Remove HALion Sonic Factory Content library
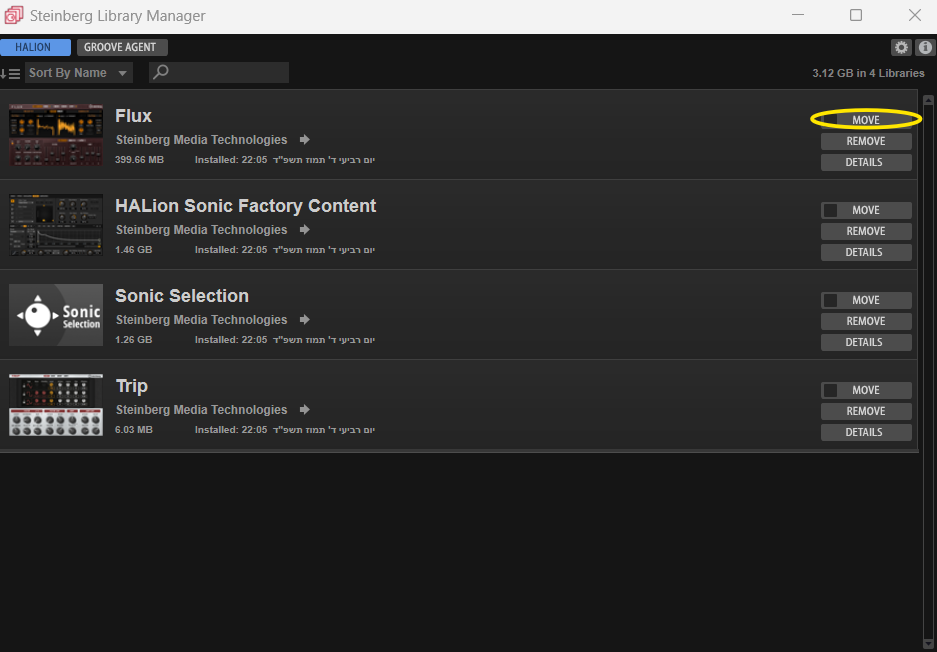 [x=866, y=231]
